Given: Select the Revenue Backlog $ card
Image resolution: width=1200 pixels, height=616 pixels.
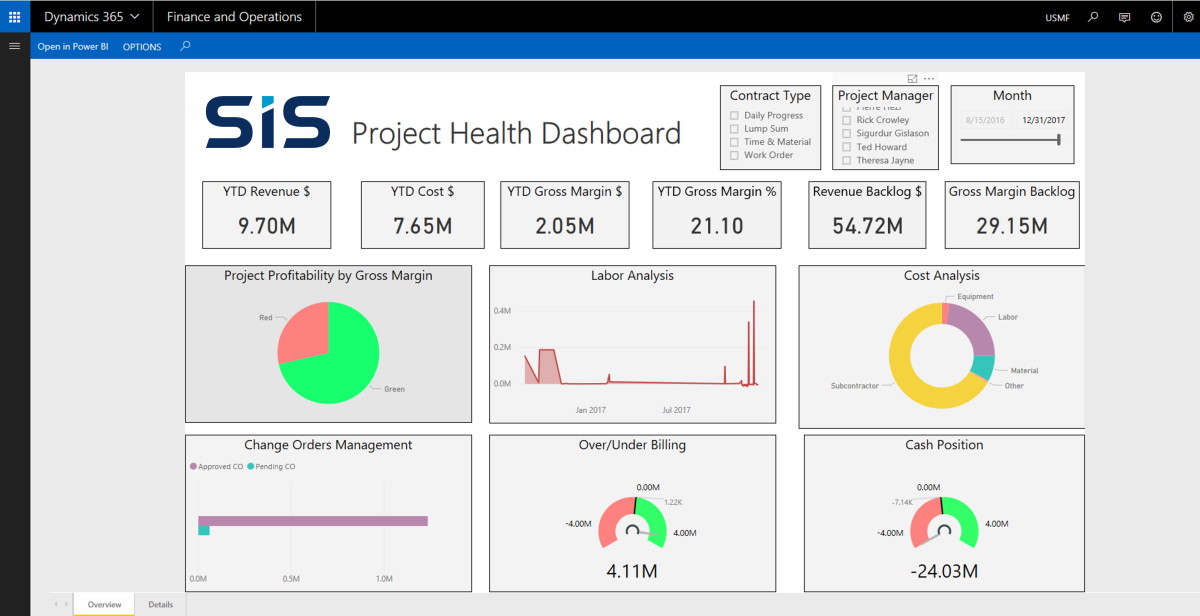Looking at the screenshot, I should click(x=867, y=214).
